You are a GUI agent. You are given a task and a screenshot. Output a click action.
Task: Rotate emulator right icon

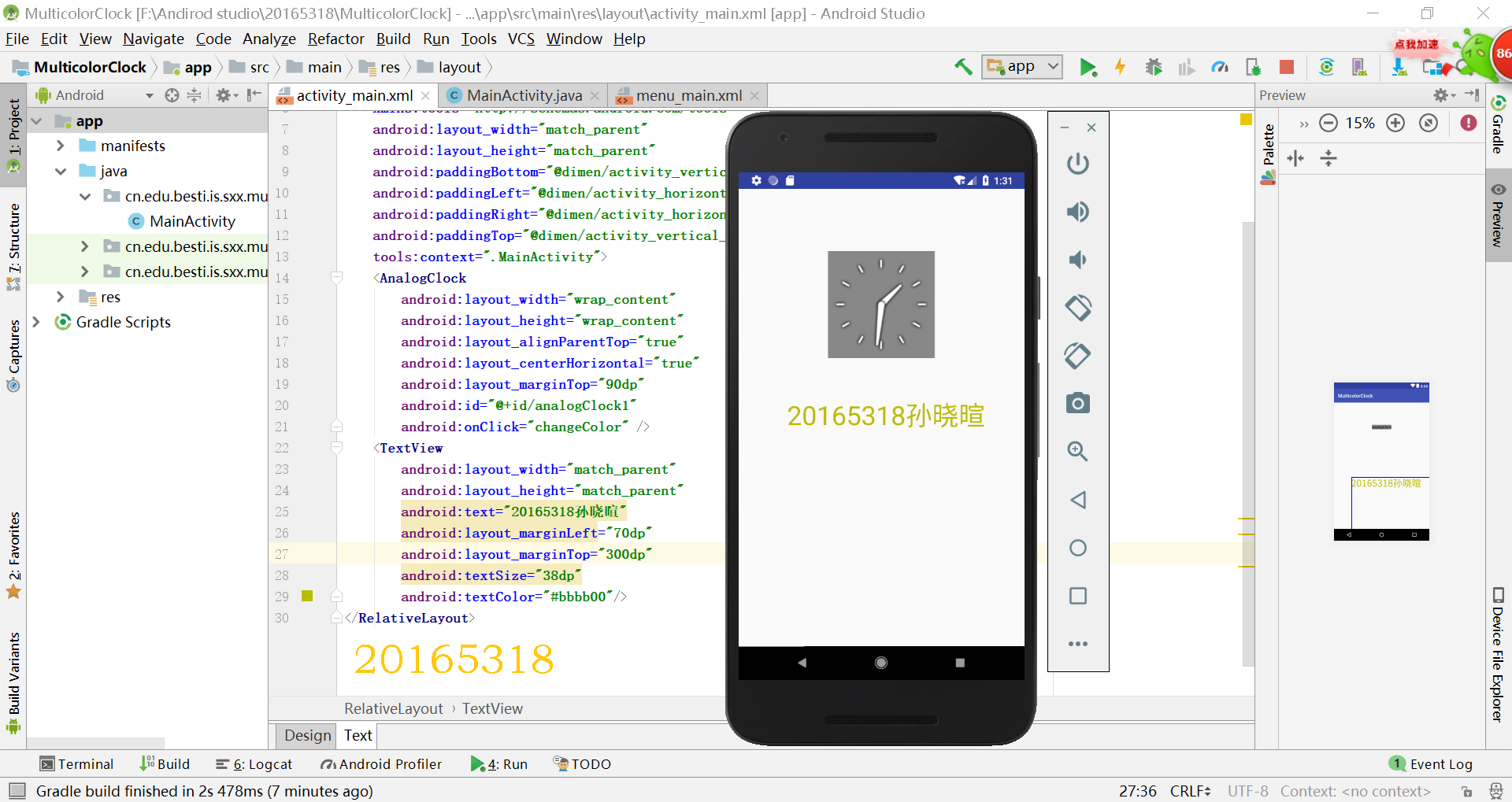[1078, 356]
